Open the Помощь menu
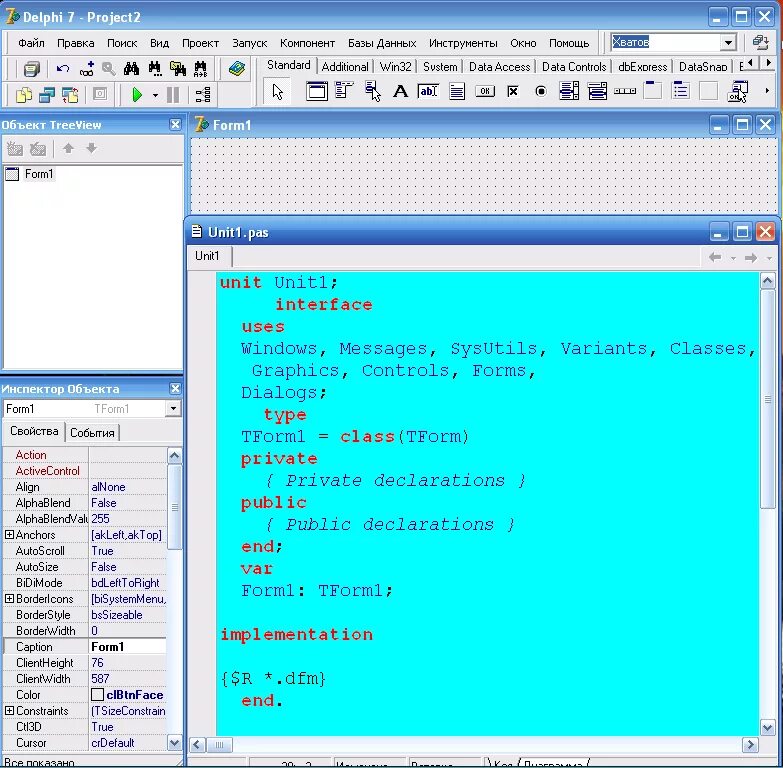 point(569,43)
